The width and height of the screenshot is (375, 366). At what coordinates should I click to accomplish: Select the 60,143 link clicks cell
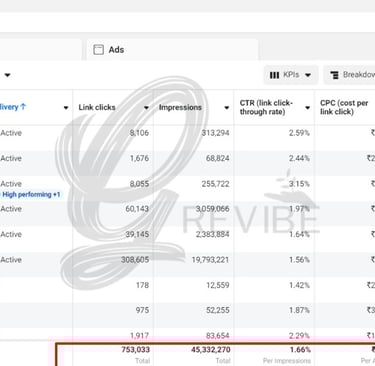pos(137,209)
